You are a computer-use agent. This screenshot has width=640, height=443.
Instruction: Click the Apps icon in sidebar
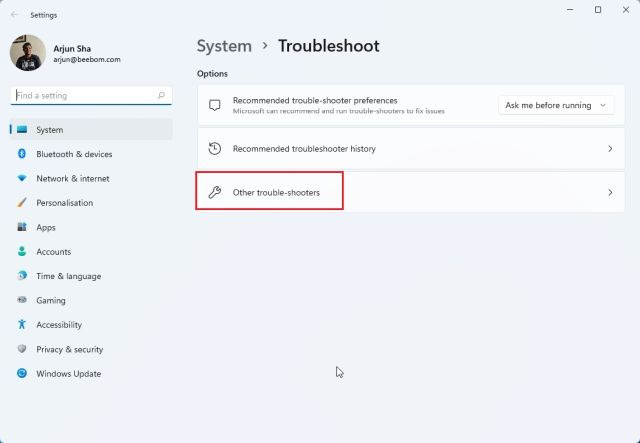22,227
